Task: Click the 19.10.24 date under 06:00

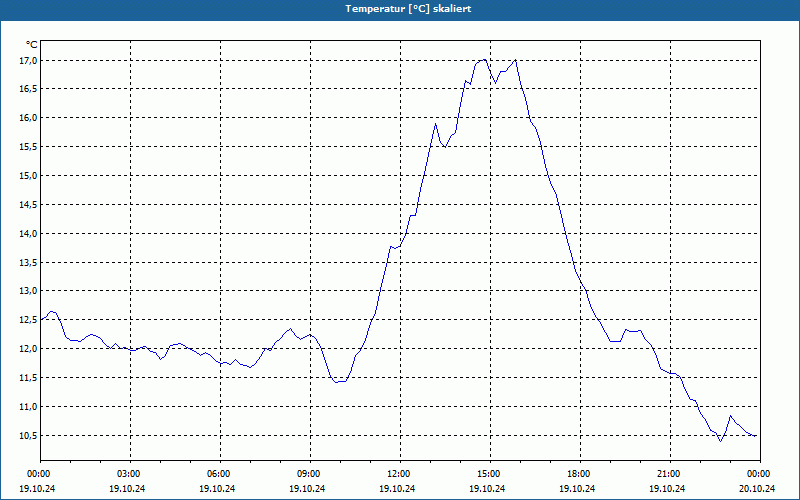Action: (x=217, y=488)
